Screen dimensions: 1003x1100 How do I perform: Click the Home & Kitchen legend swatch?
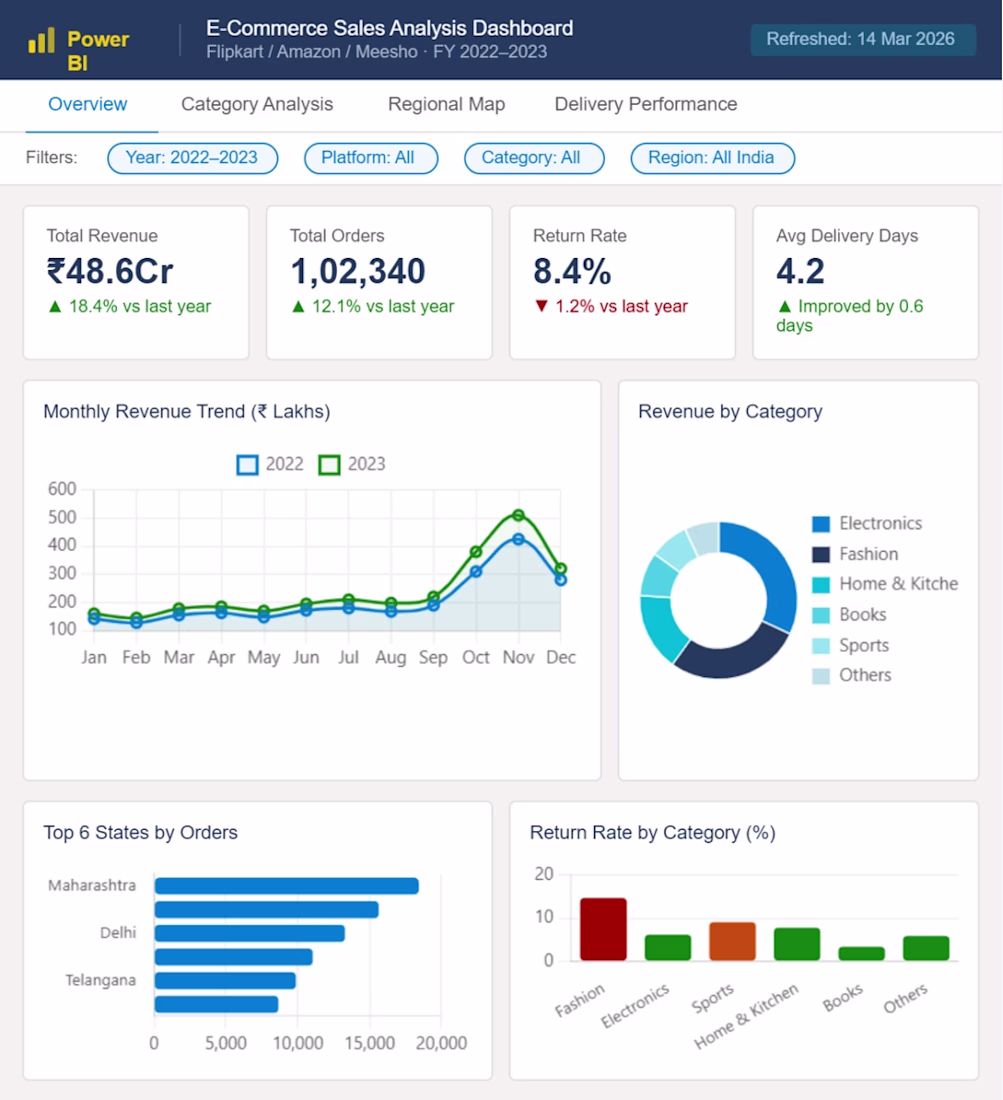point(821,584)
